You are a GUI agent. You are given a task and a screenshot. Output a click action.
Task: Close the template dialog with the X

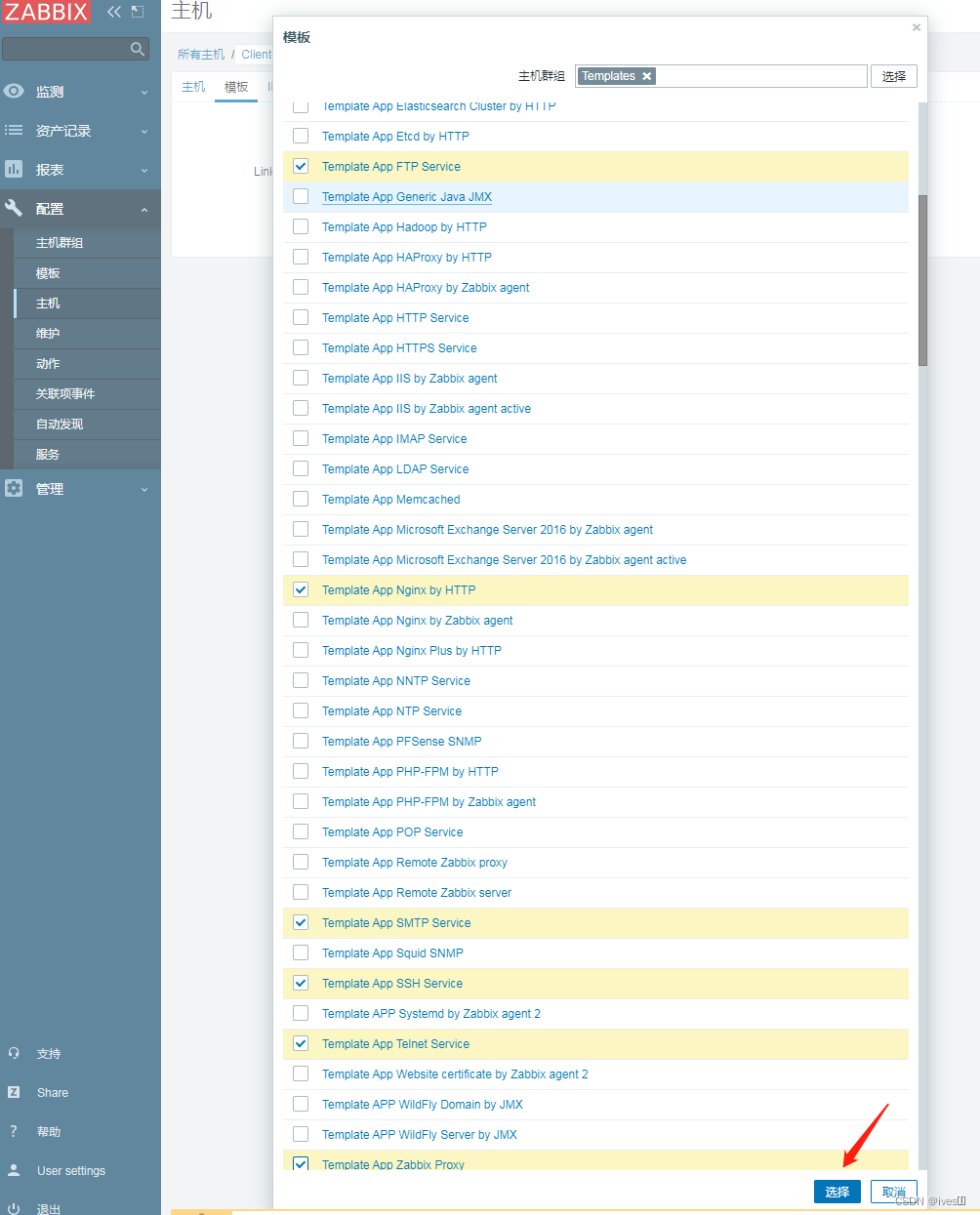916,27
